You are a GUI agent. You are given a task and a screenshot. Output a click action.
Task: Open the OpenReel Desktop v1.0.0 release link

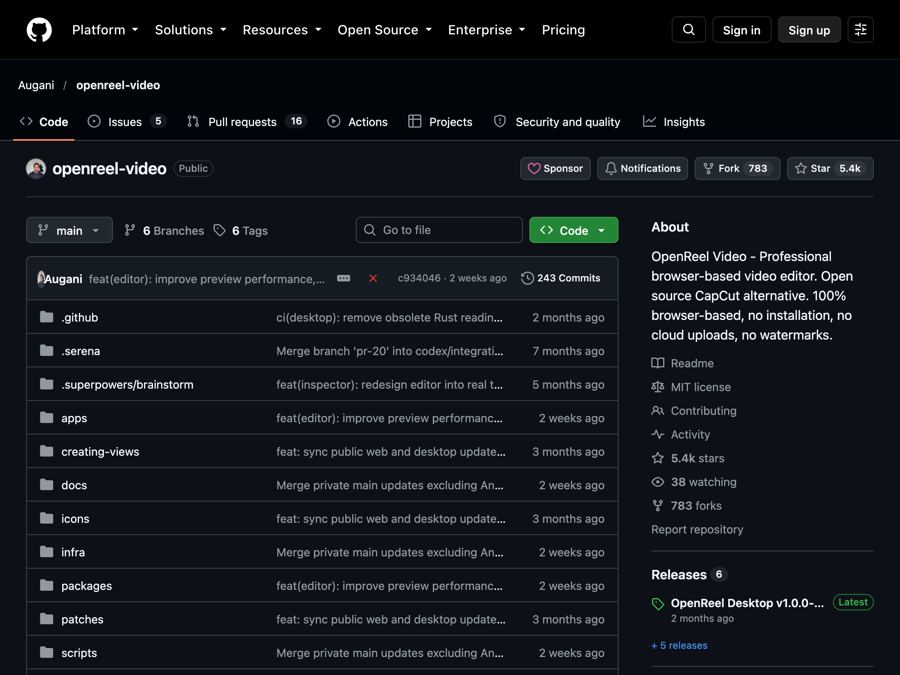747,603
